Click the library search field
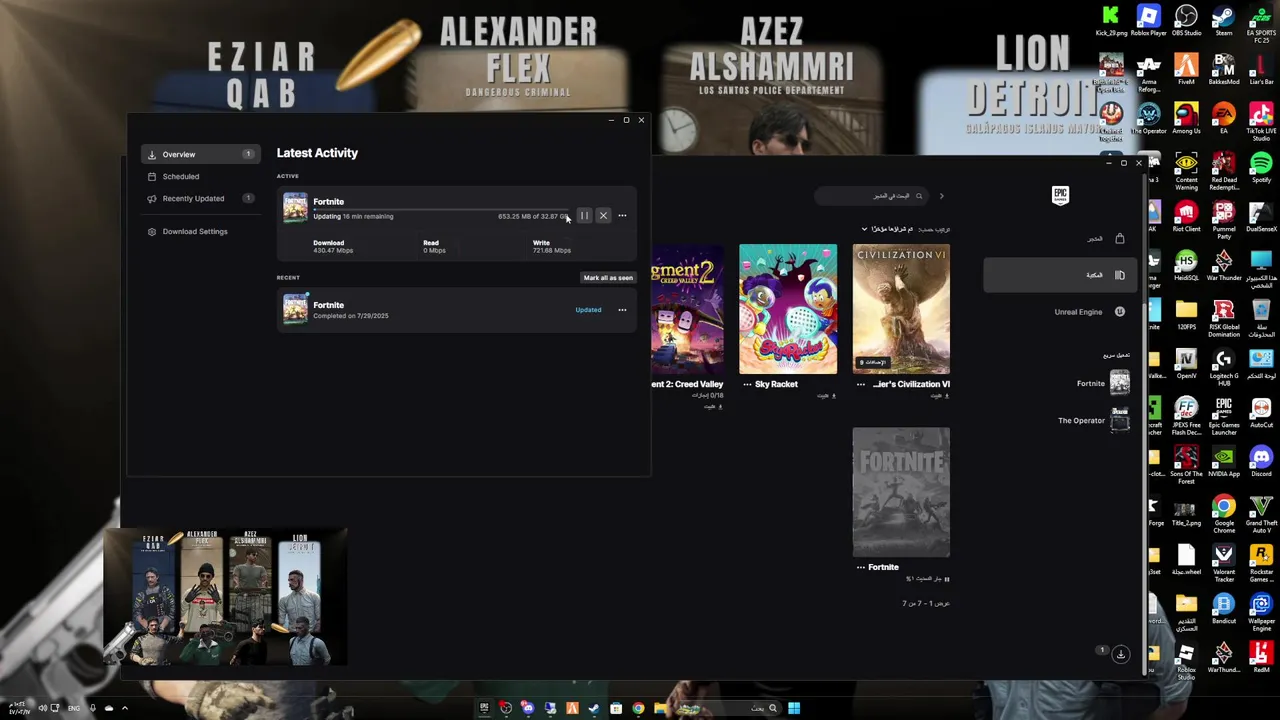The width and height of the screenshot is (1280, 720). tap(871, 196)
